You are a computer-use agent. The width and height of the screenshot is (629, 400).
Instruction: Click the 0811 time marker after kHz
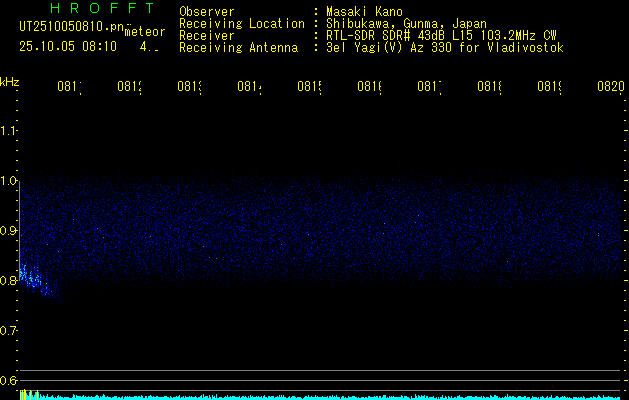(x=69, y=87)
